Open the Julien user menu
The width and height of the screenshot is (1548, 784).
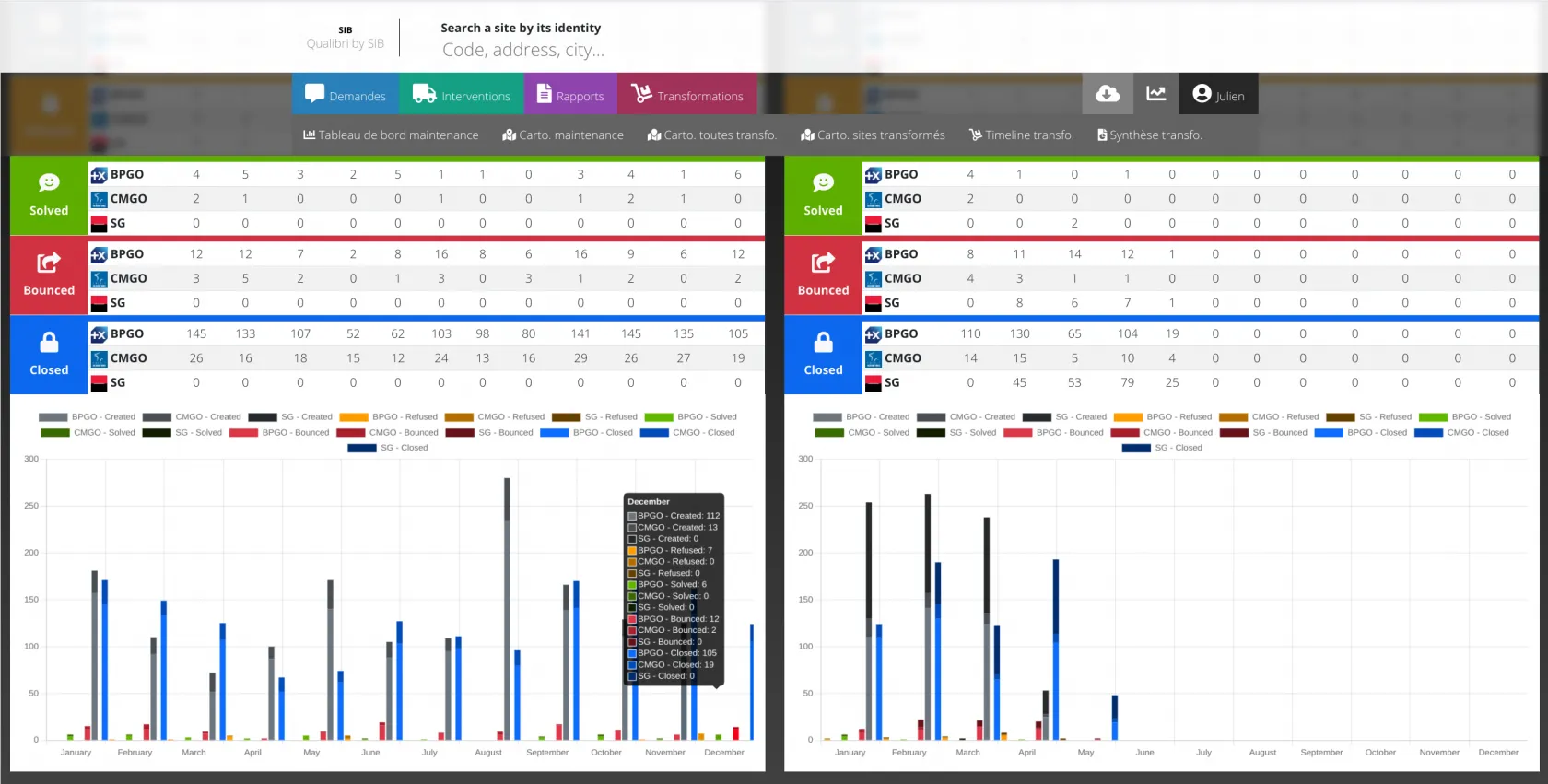1218,95
